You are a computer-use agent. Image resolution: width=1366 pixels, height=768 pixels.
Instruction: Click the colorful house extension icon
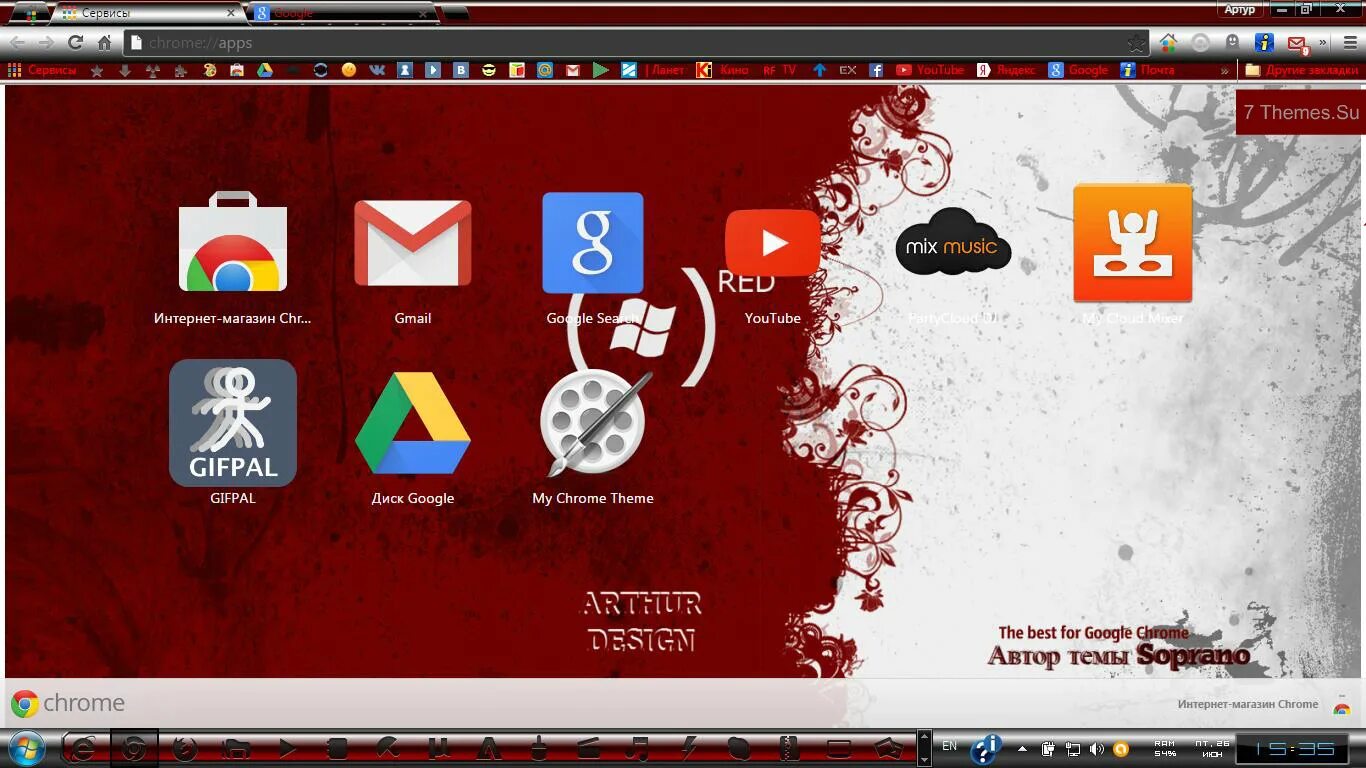[1168, 43]
